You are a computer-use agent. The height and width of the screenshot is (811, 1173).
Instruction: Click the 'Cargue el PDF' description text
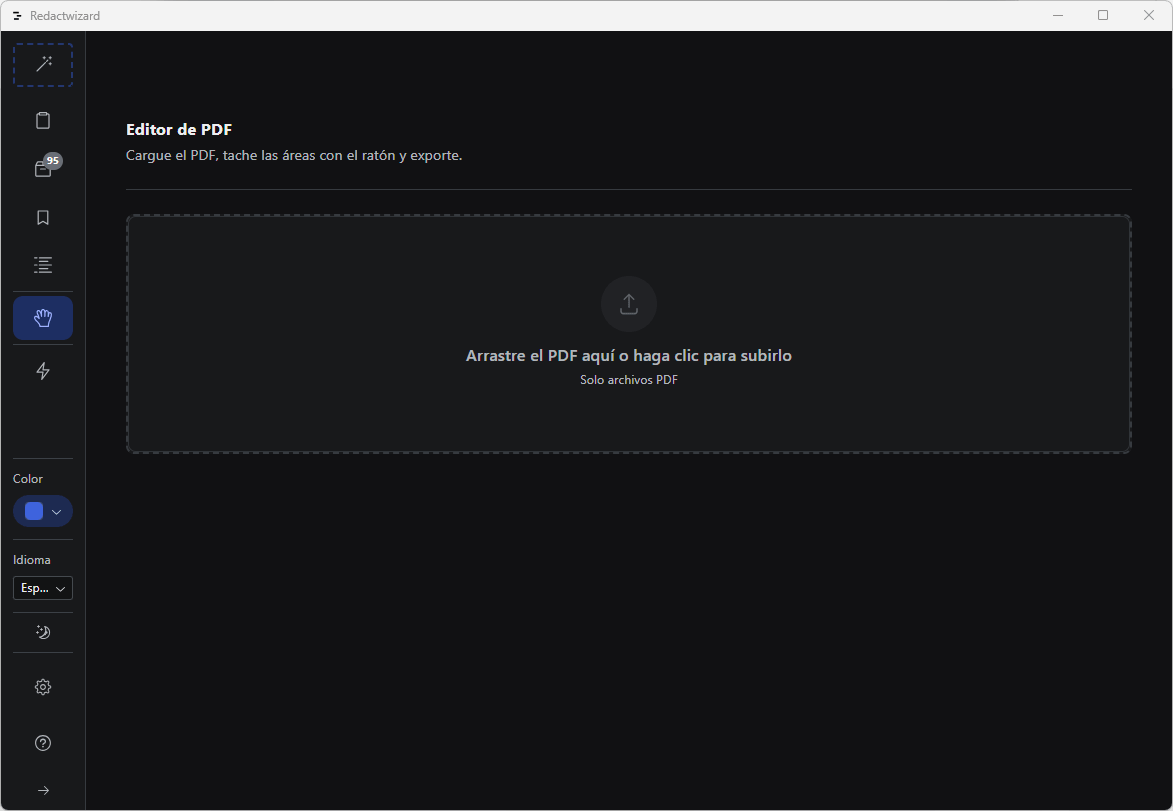[294, 156]
